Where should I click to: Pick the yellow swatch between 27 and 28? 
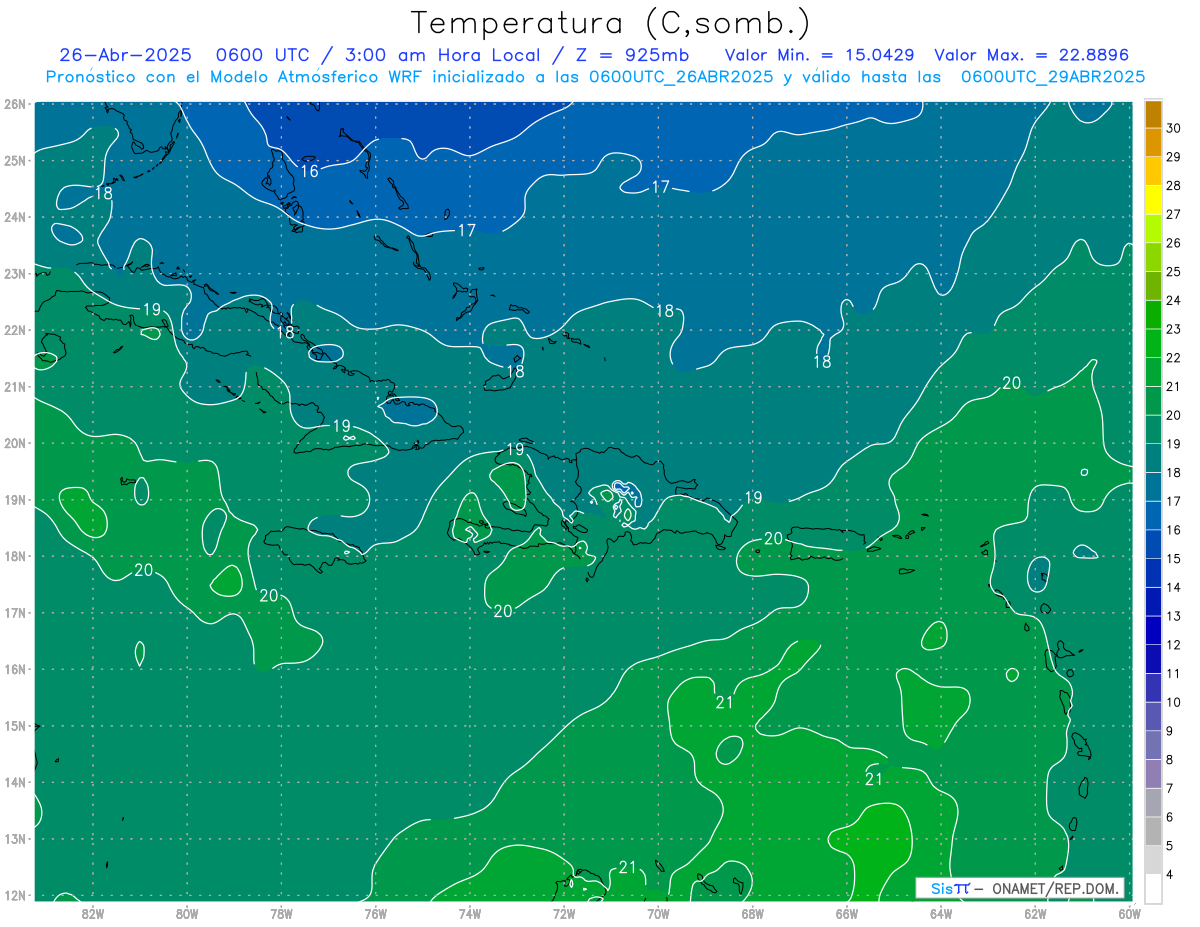pos(1153,200)
